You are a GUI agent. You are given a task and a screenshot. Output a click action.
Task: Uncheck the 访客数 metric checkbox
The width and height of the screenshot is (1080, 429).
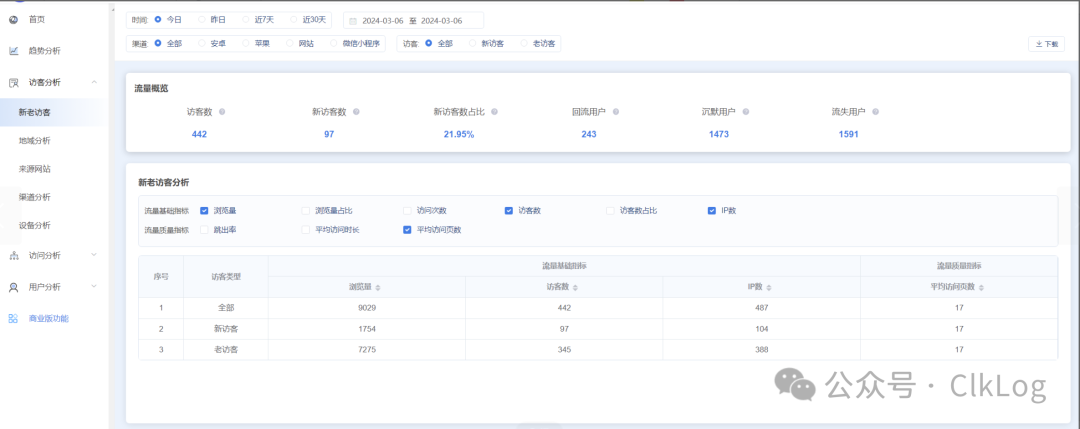(508, 211)
